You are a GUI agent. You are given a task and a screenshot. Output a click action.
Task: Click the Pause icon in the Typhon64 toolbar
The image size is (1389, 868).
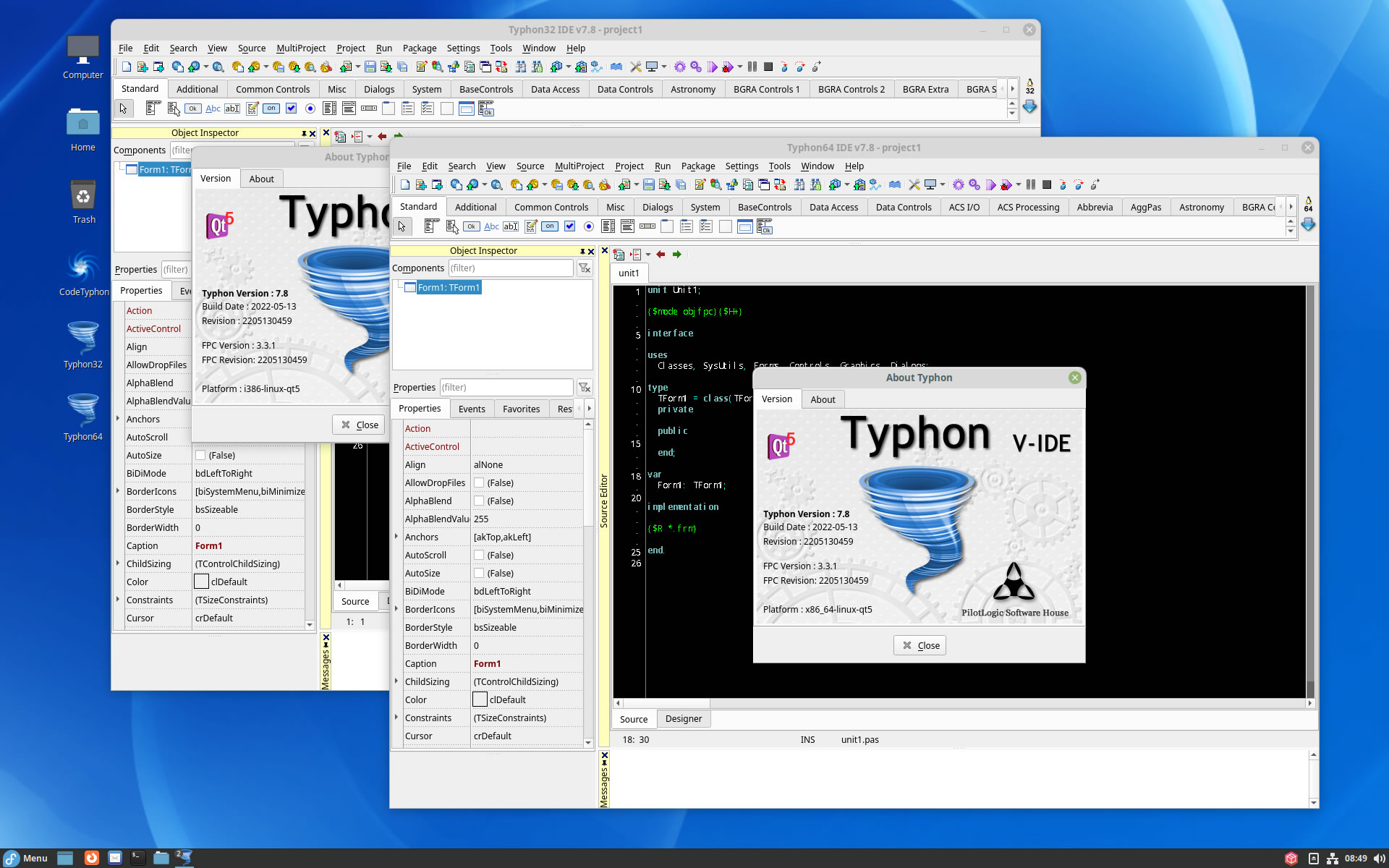pyautogui.click(x=1030, y=184)
